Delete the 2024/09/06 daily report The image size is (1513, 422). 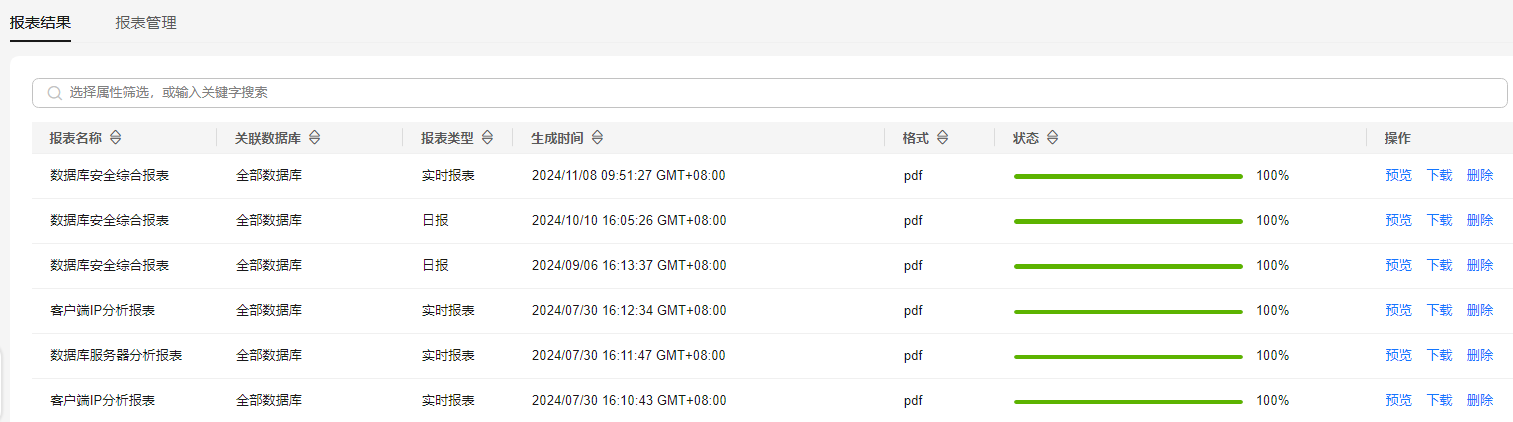[x=1480, y=265]
